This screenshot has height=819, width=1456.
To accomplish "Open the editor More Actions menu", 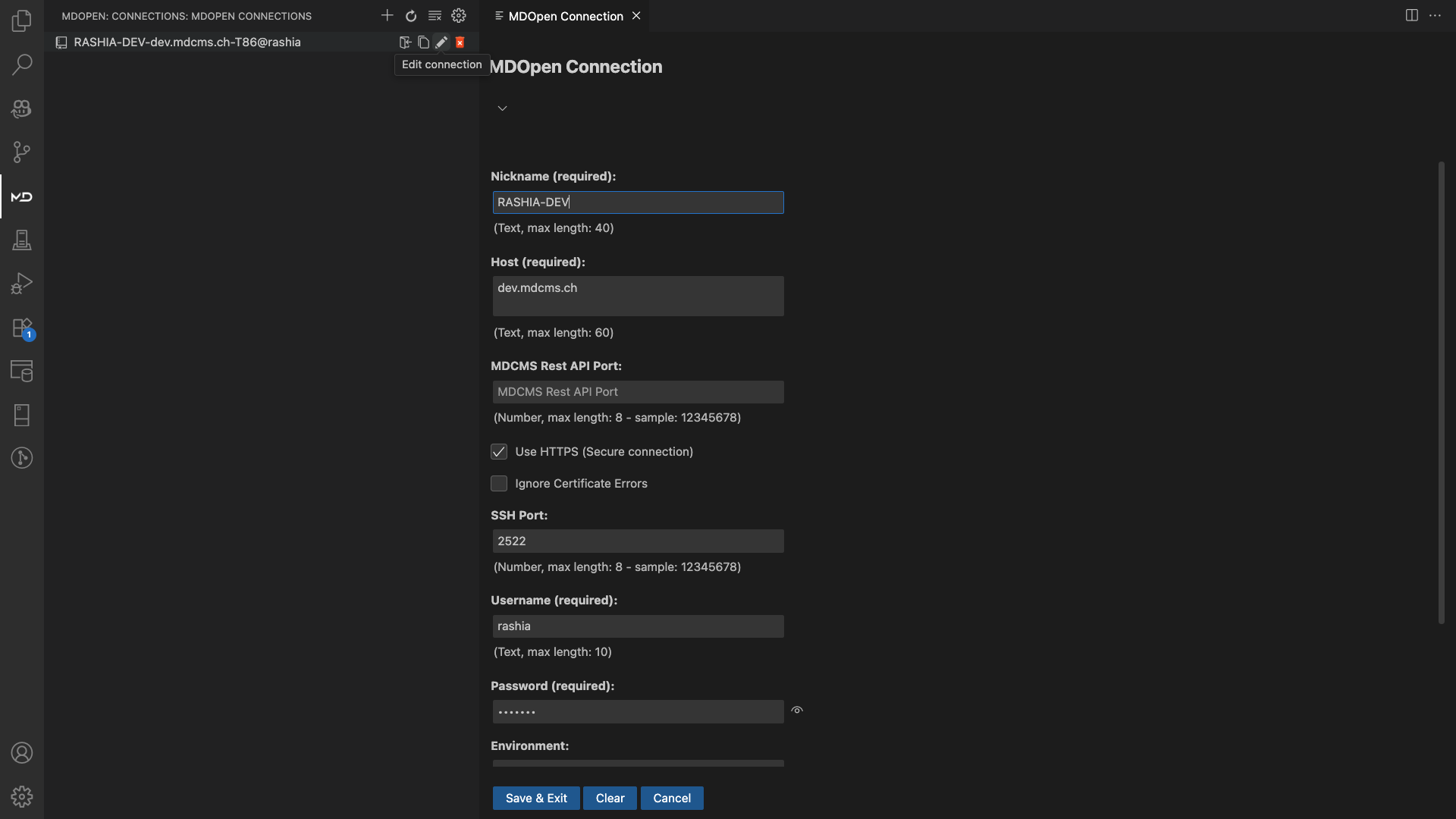I will coord(1435,15).
